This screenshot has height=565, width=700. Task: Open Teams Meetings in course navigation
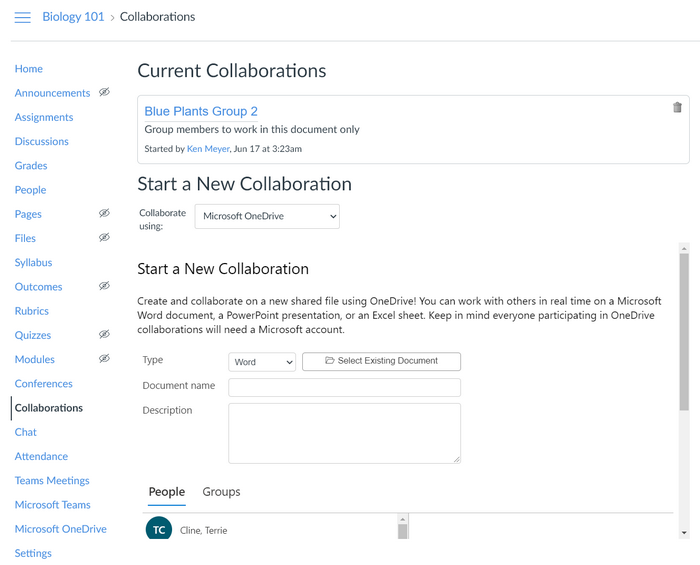point(52,480)
